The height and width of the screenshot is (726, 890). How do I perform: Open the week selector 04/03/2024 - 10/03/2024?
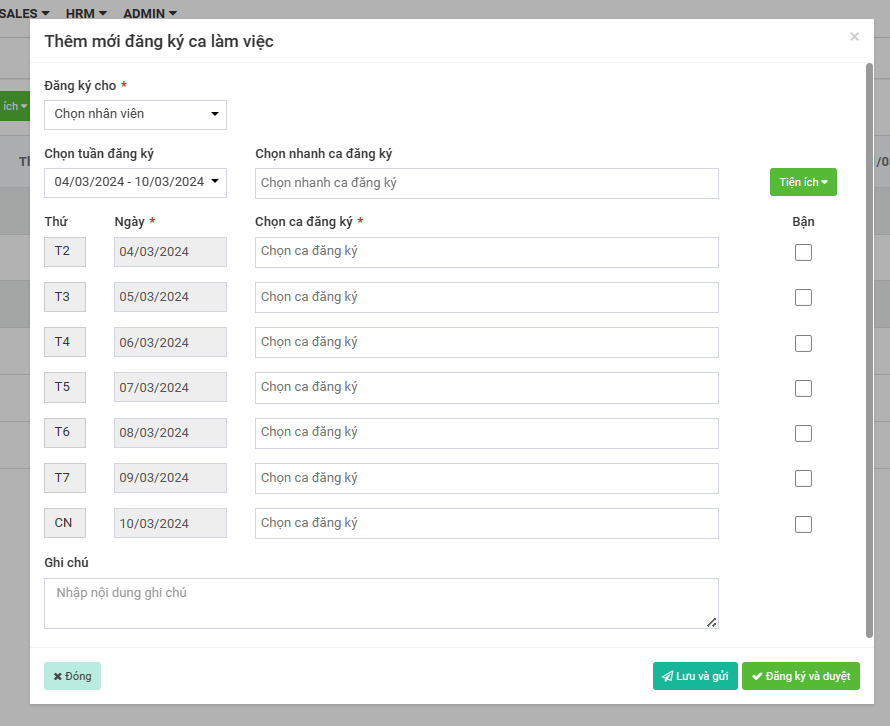pos(135,182)
